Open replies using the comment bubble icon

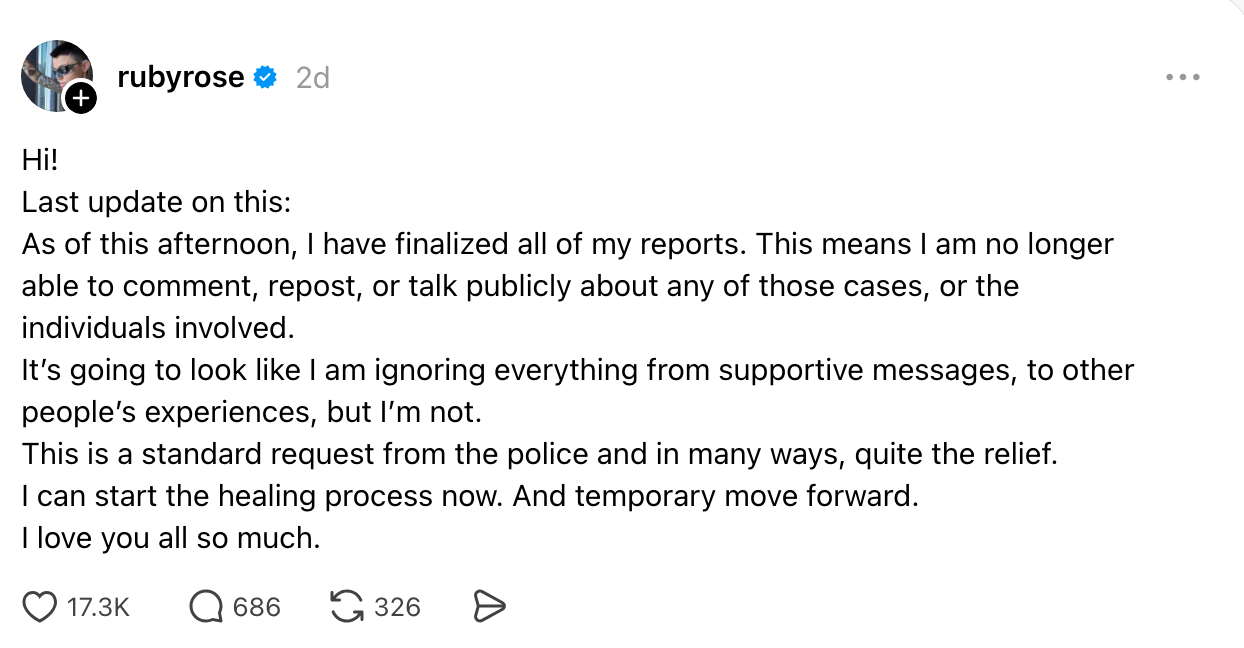(x=206, y=606)
